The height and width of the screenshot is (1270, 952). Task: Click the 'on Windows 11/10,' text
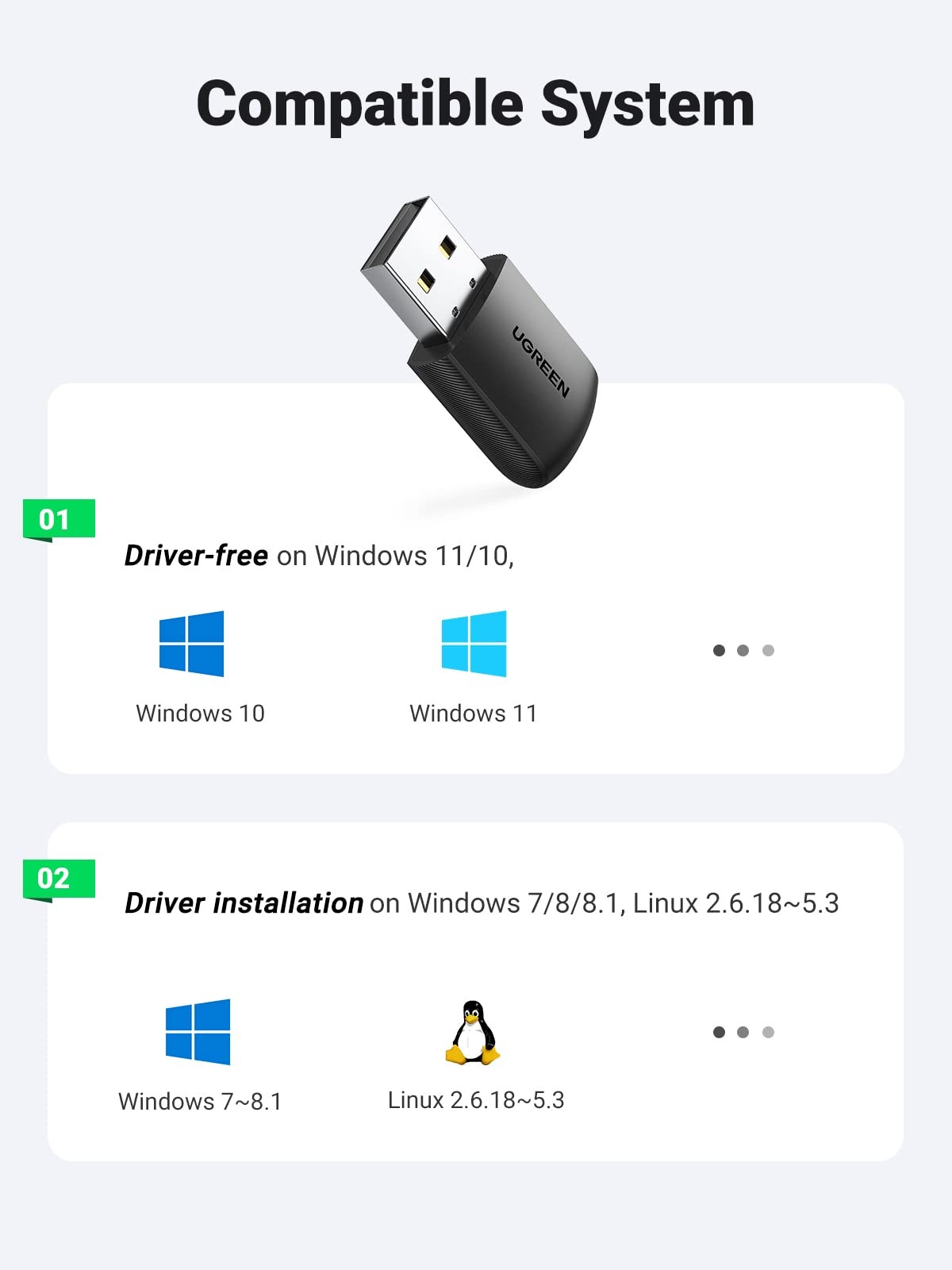coord(395,556)
